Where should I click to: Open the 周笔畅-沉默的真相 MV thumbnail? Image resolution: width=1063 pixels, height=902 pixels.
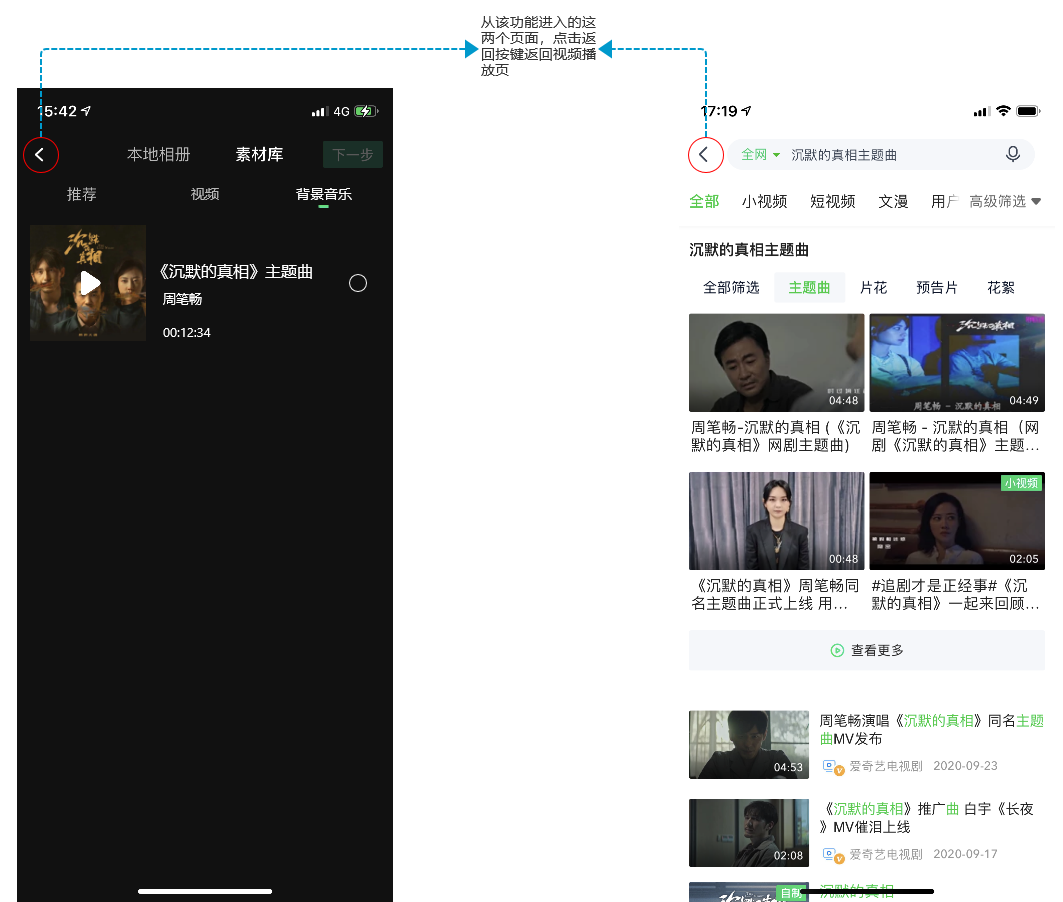[x=776, y=362]
